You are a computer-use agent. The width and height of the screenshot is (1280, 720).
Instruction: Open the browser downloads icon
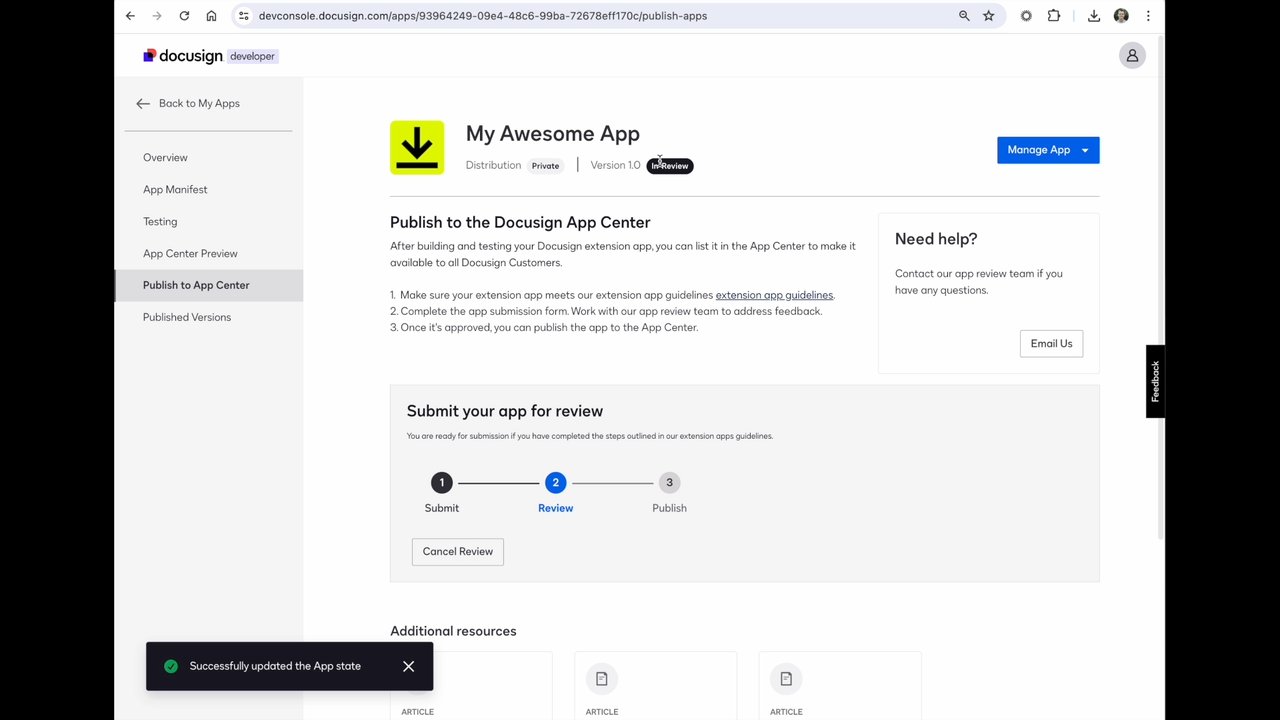coord(1094,16)
